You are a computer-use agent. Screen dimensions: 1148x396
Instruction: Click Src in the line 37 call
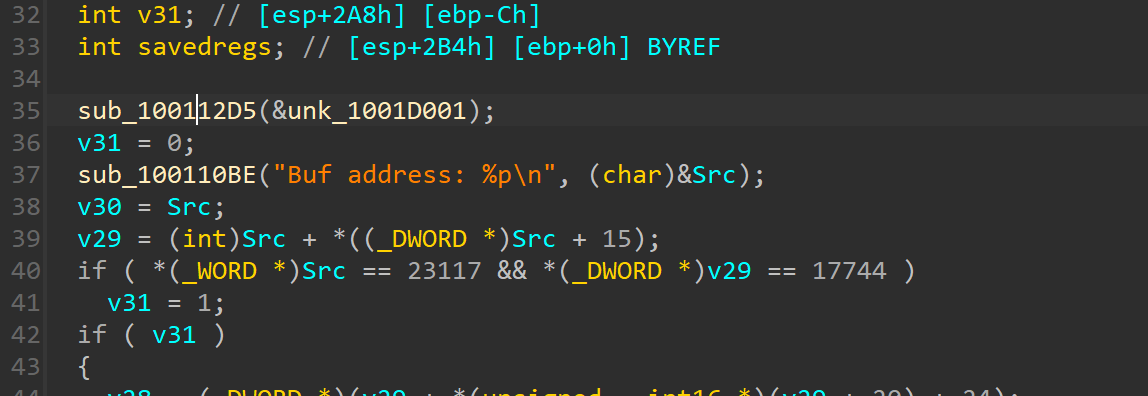point(714,175)
